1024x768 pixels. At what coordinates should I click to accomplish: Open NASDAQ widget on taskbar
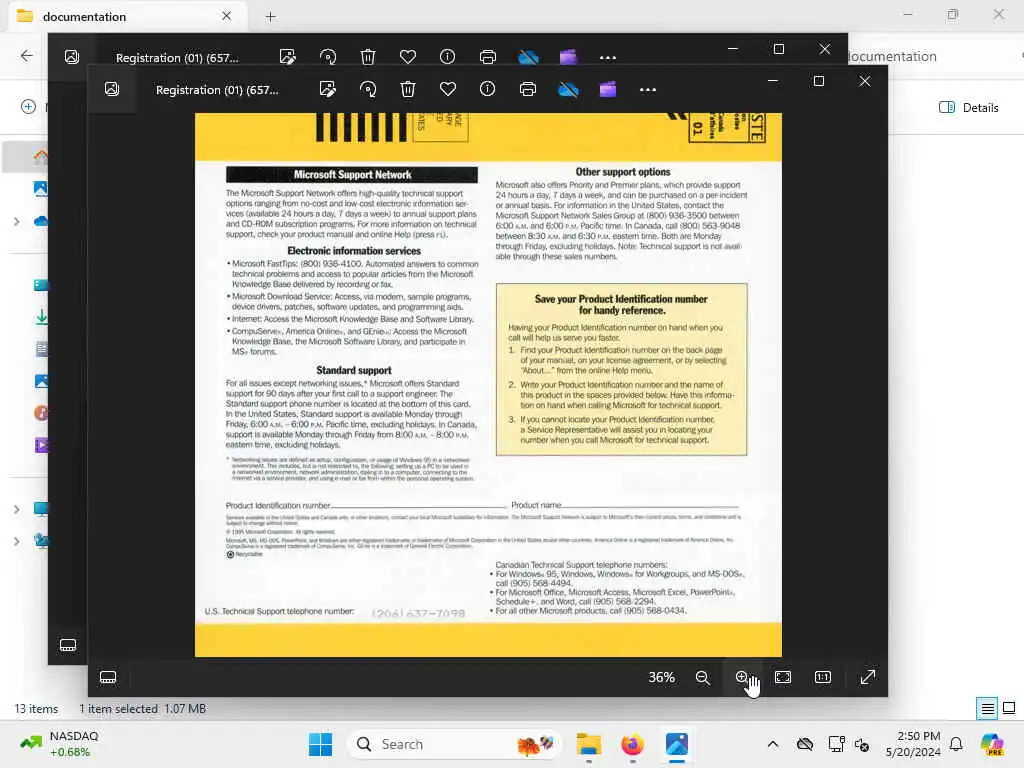coord(60,744)
